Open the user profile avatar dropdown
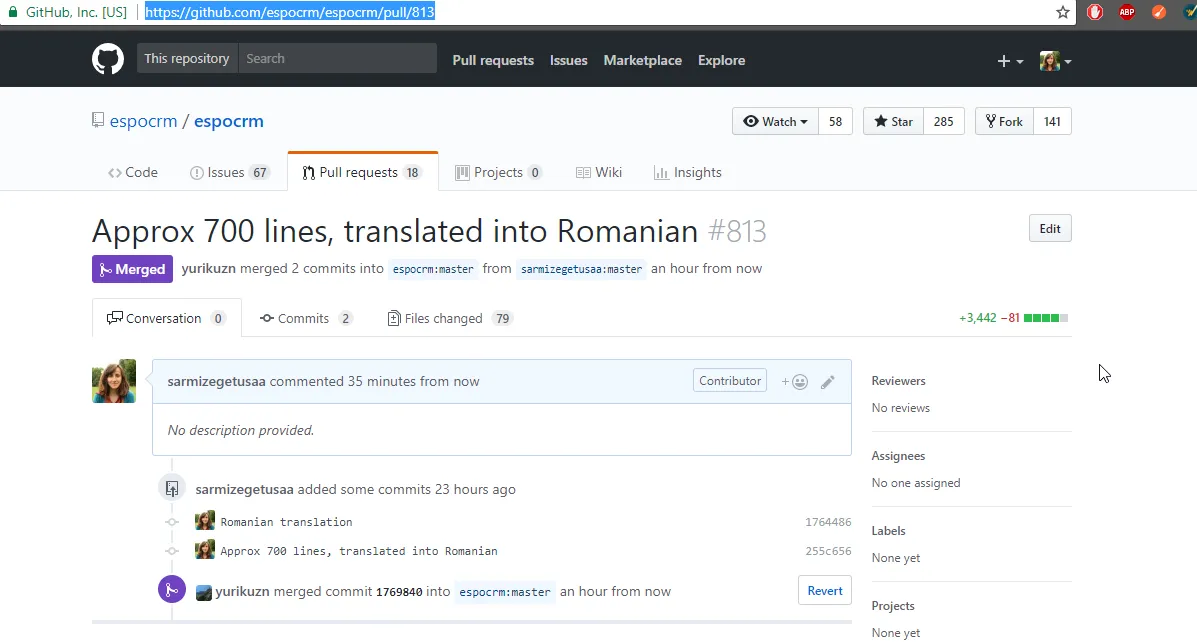 pyautogui.click(x=1056, y=61)
